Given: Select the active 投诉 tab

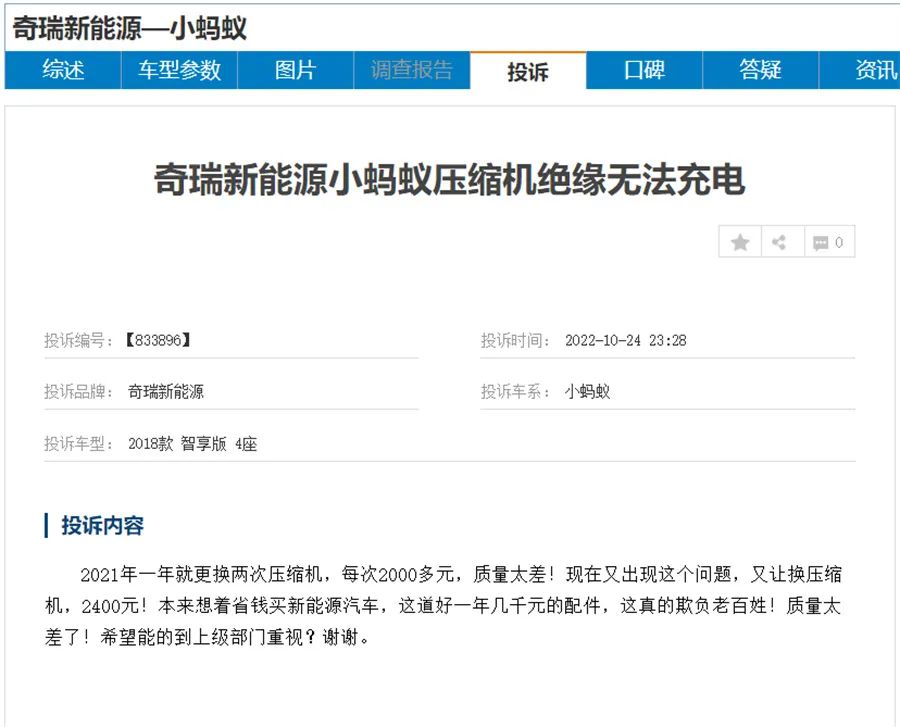Looking at the screenshot, I should pyautogui.click(x=528, y=71).
